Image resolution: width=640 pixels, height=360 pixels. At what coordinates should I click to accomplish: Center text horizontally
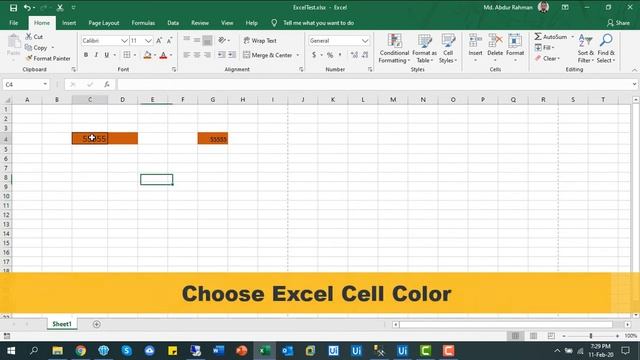point(197,55)
